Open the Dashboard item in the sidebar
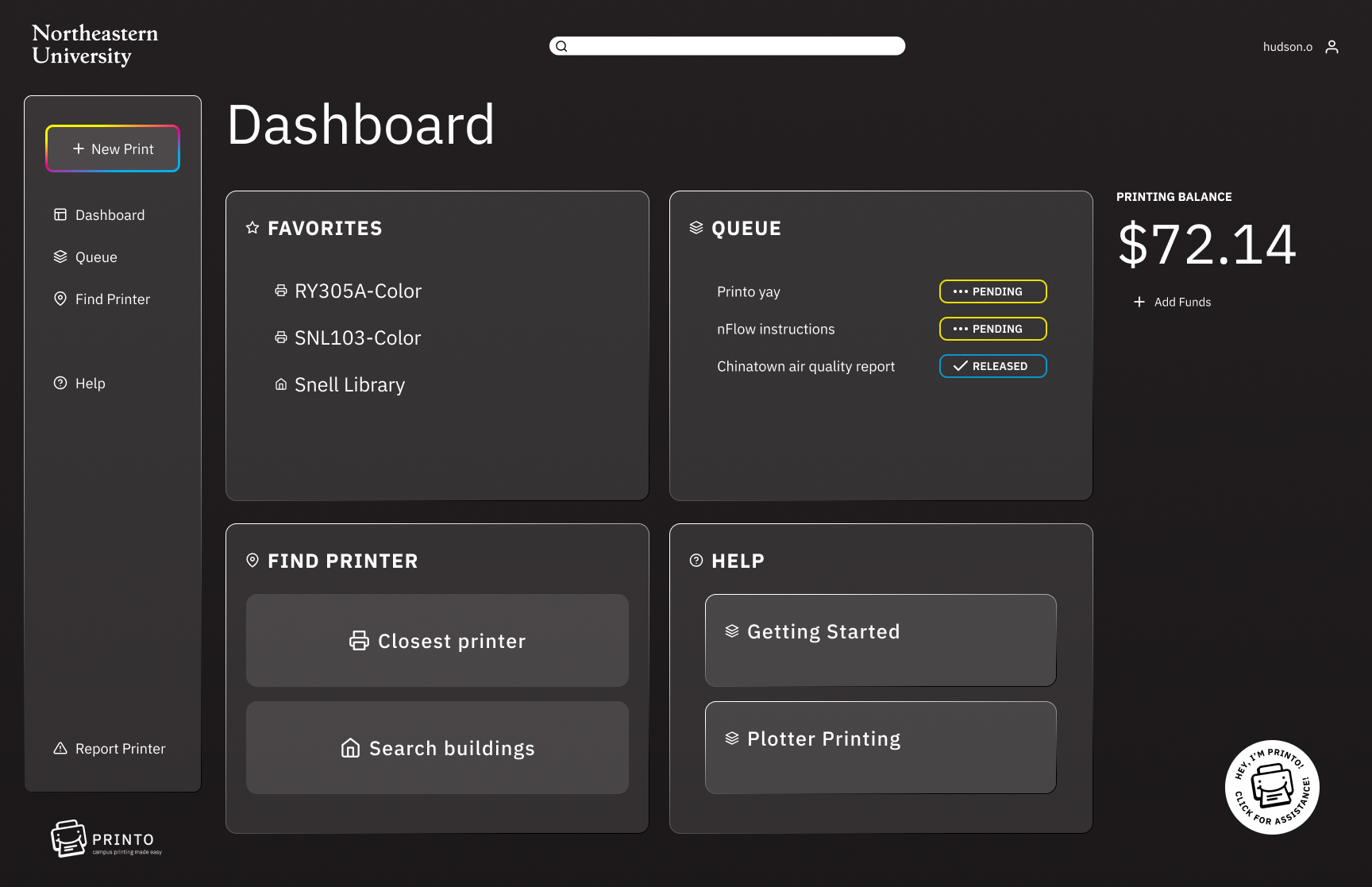The height and width of the screenshot is (887, 1372). pyautogui.click(x=110, y=214)
